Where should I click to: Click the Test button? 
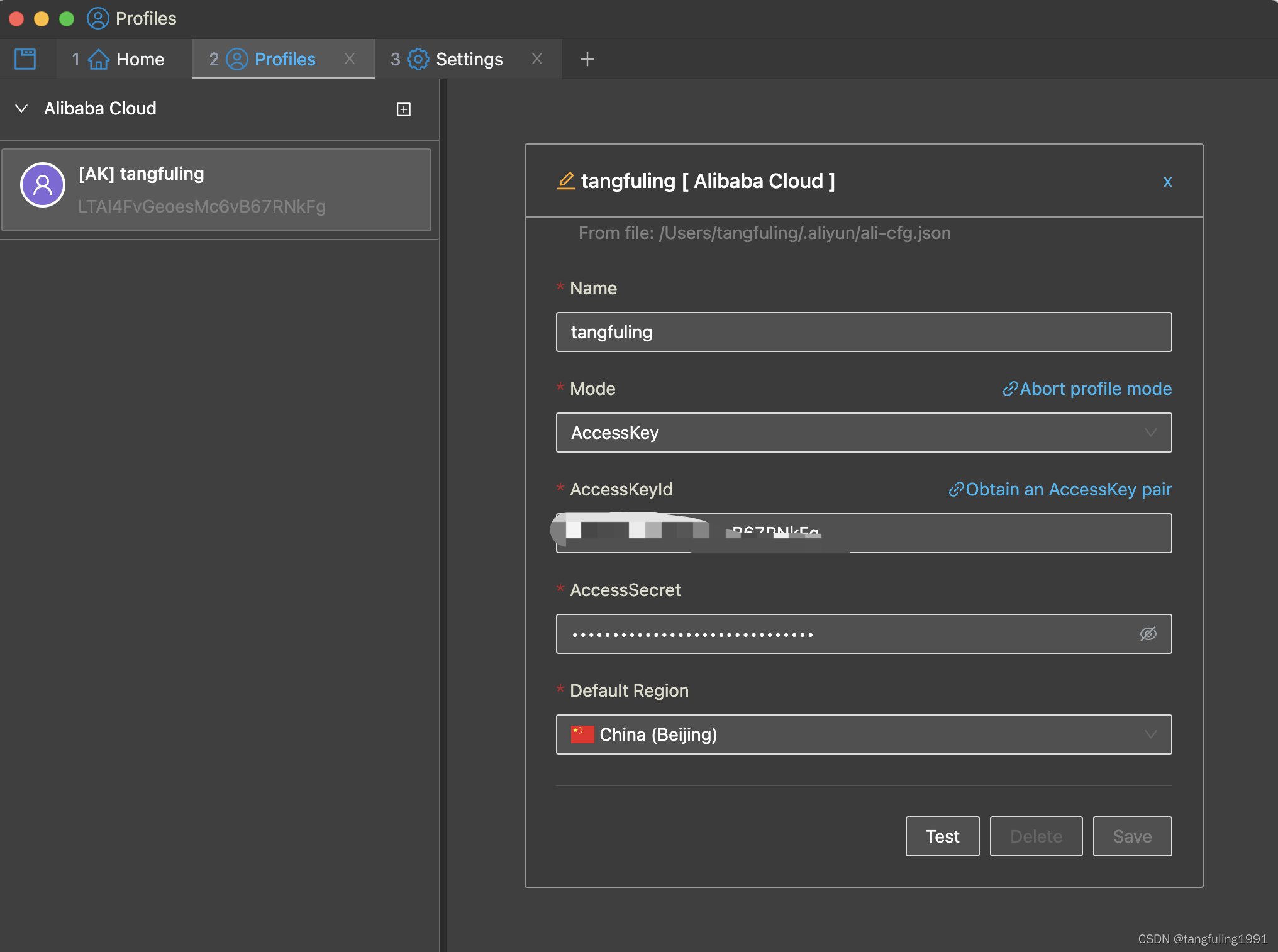tap(942, 836)
